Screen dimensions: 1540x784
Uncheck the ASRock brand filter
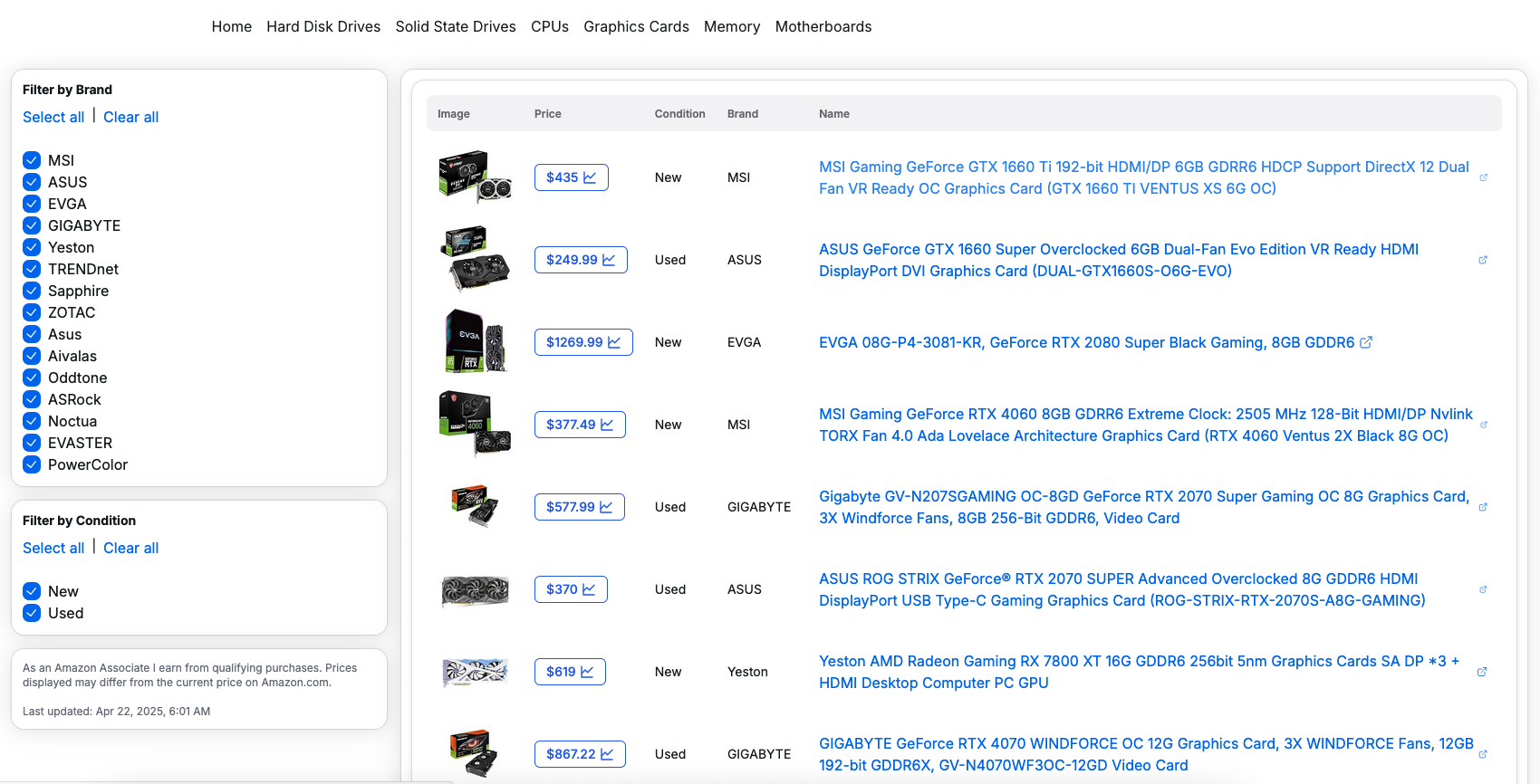(32, 399)
